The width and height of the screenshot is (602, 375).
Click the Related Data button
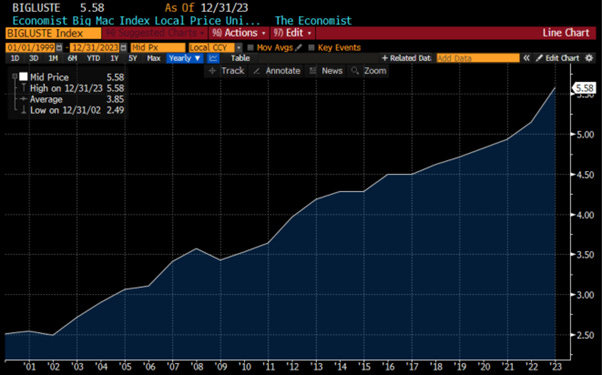click(x=406, y=58)
